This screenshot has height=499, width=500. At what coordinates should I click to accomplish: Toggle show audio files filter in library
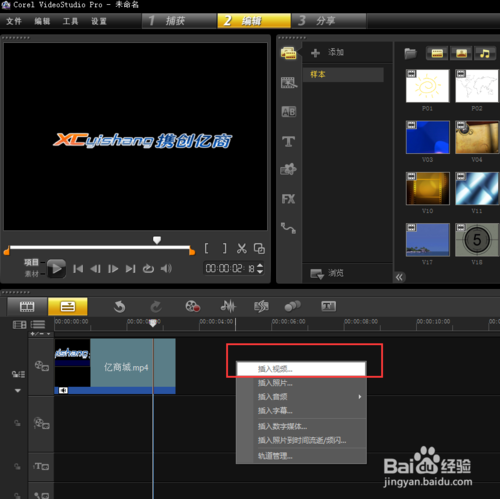[x=485, y=53]
